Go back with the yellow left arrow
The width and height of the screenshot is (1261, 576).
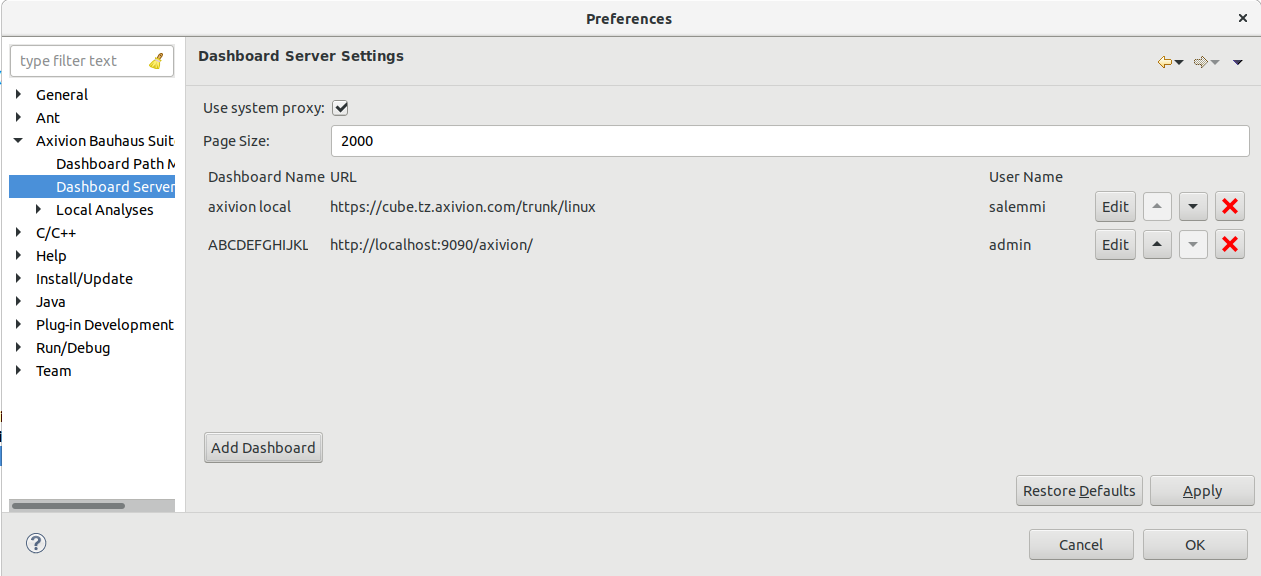point(1164,62)
